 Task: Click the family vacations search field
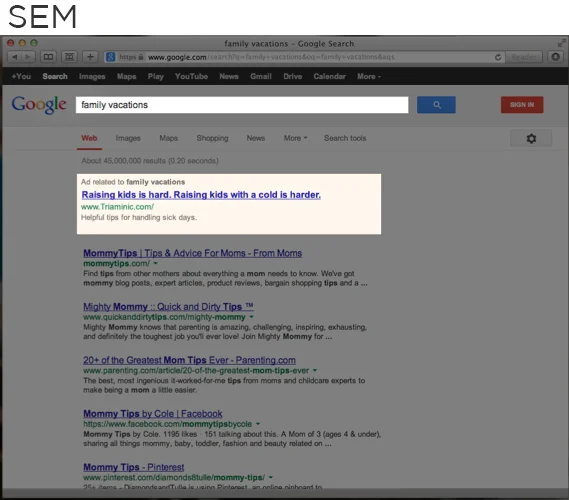click(x=242, y=105)
